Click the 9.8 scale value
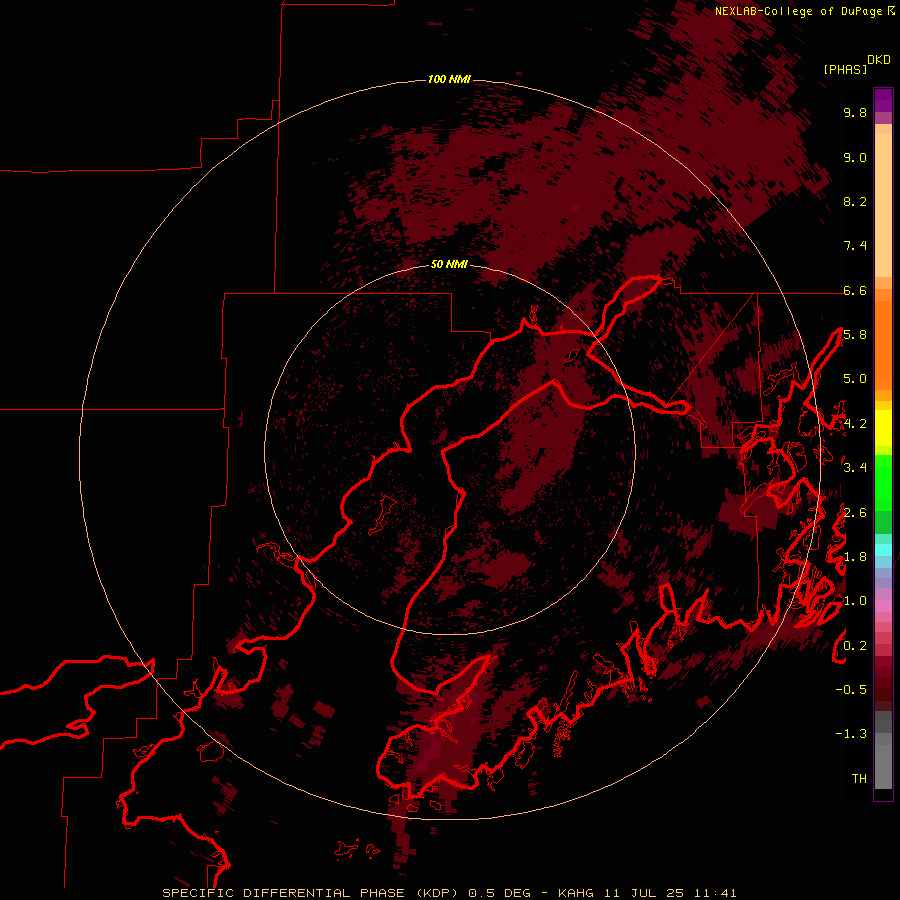This screenshot has width=900, height=900. click(x=855, y=112)
